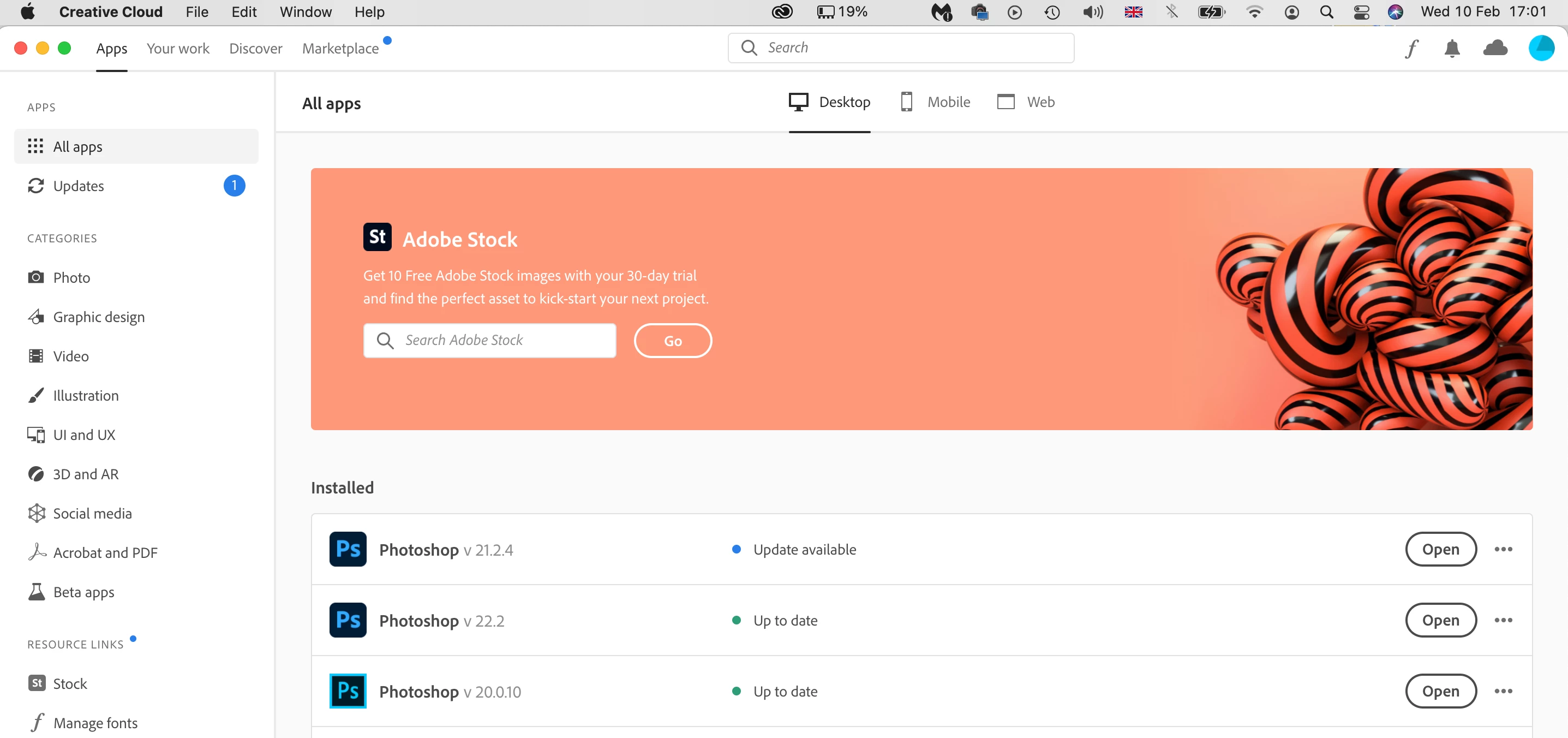Click the Search Adobe Stock field

point(489,341)
